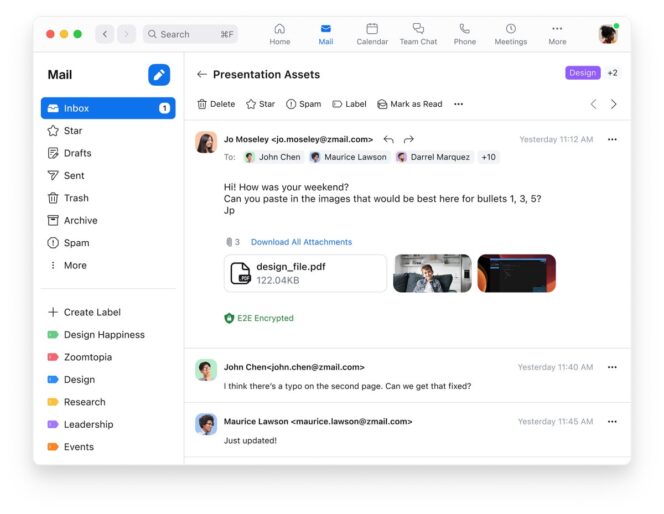The height and width of the screenshot is (514, 664).
Task: Expand the +10 additional recipients list
Action: [x=488, y=157]
